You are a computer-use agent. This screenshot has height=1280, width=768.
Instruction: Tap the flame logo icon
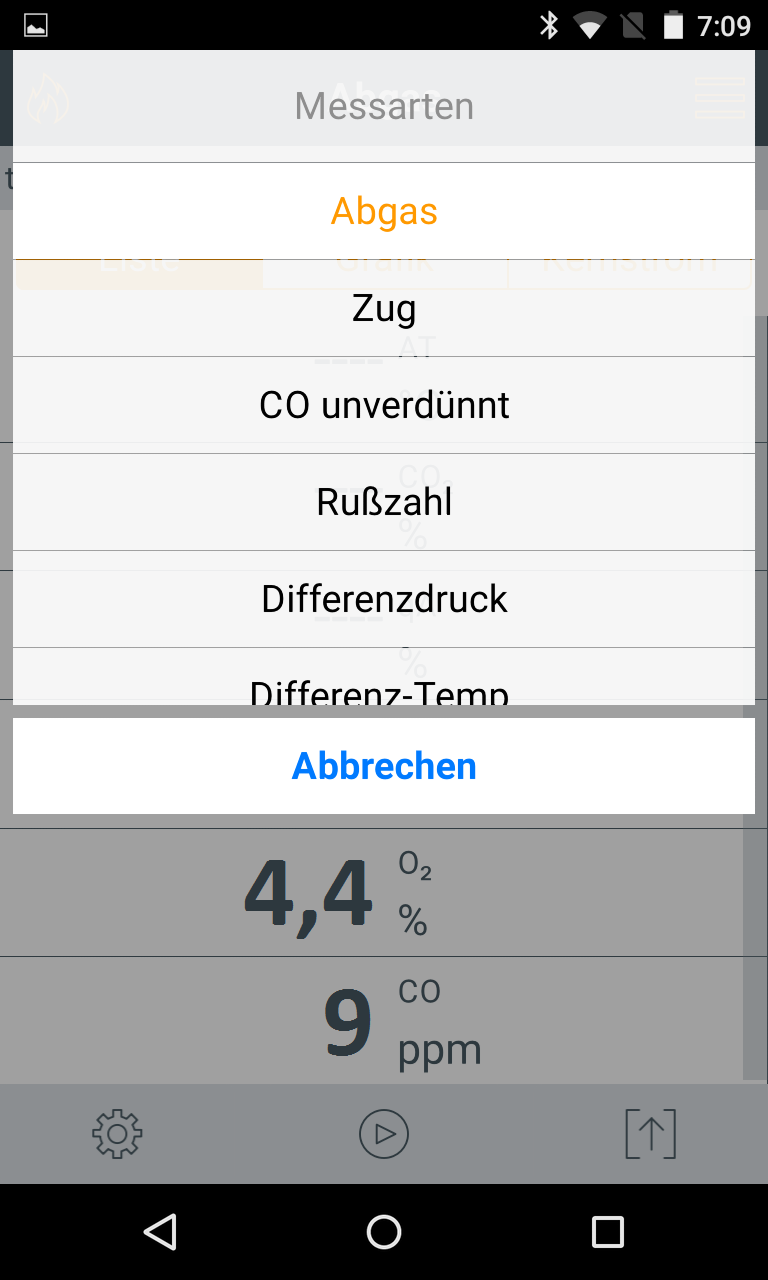tap(47, 99)
